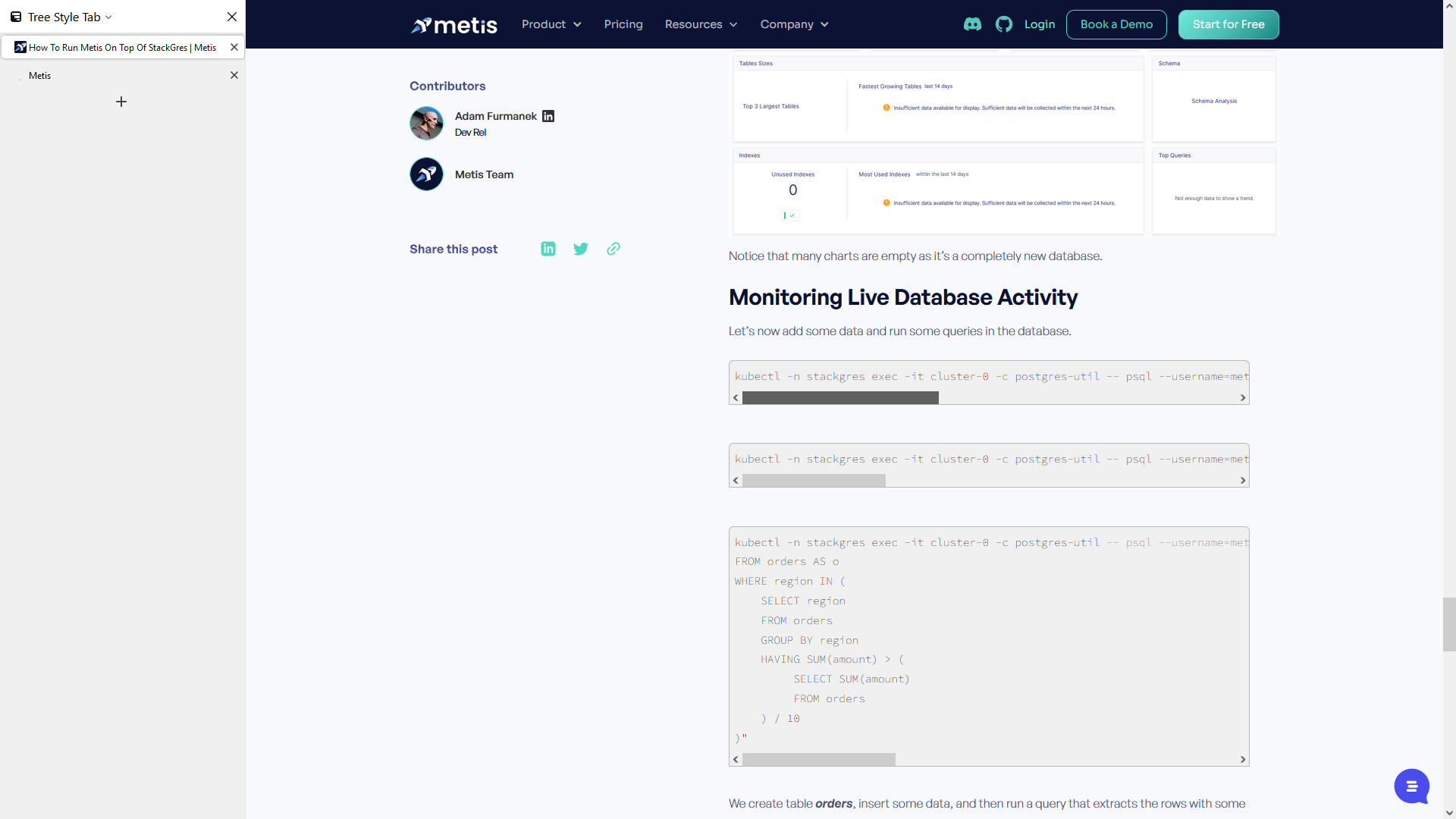Image resolution: width=1456 pixels, height=819 pixels.
Task: Select the Metis tab in sidebar
Action: pos(122,75)
